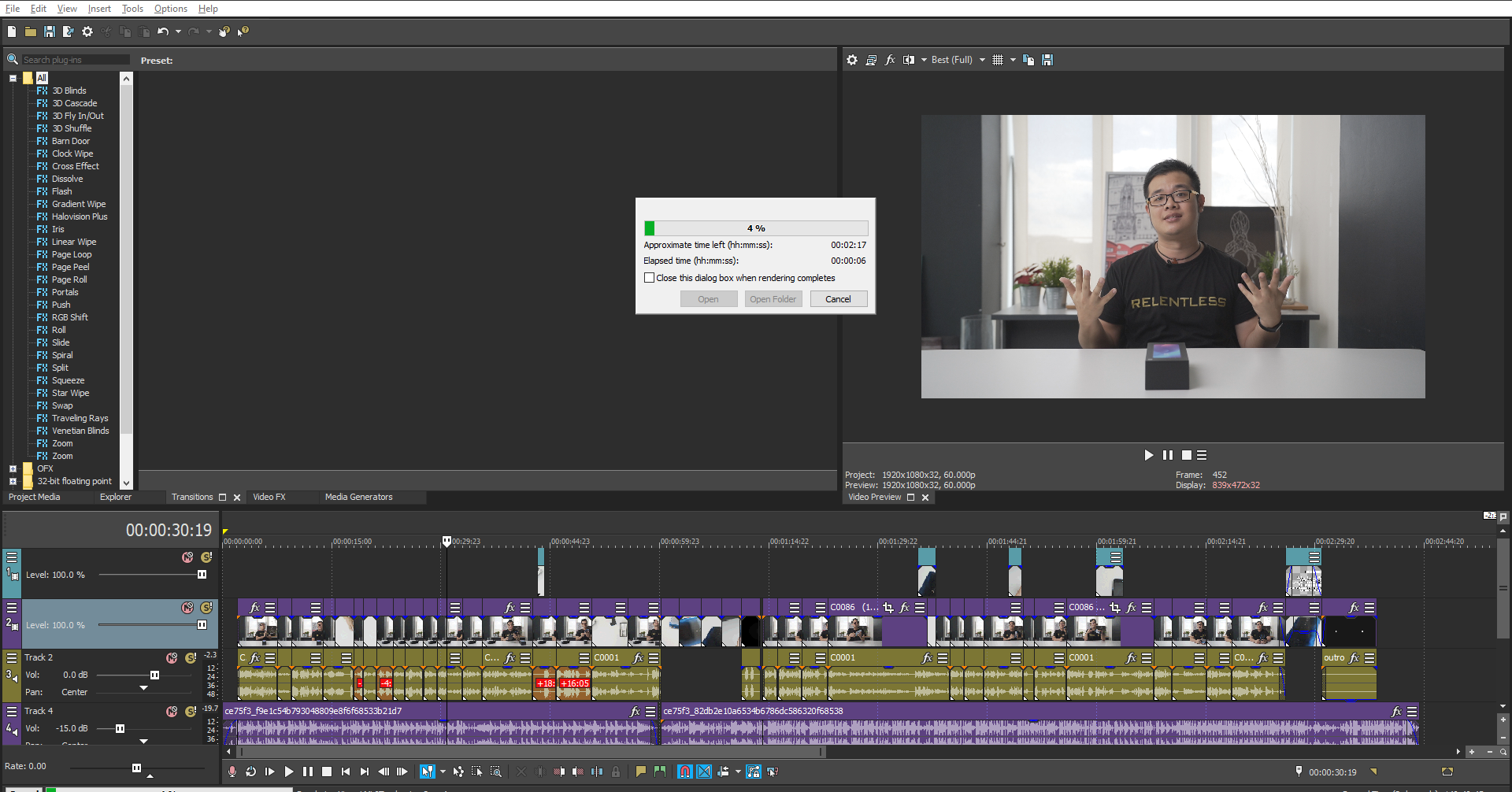This screenshot has height=792, width=1512.
Task: Select the Cross Effect transition
Action: (x=76, y=166)
